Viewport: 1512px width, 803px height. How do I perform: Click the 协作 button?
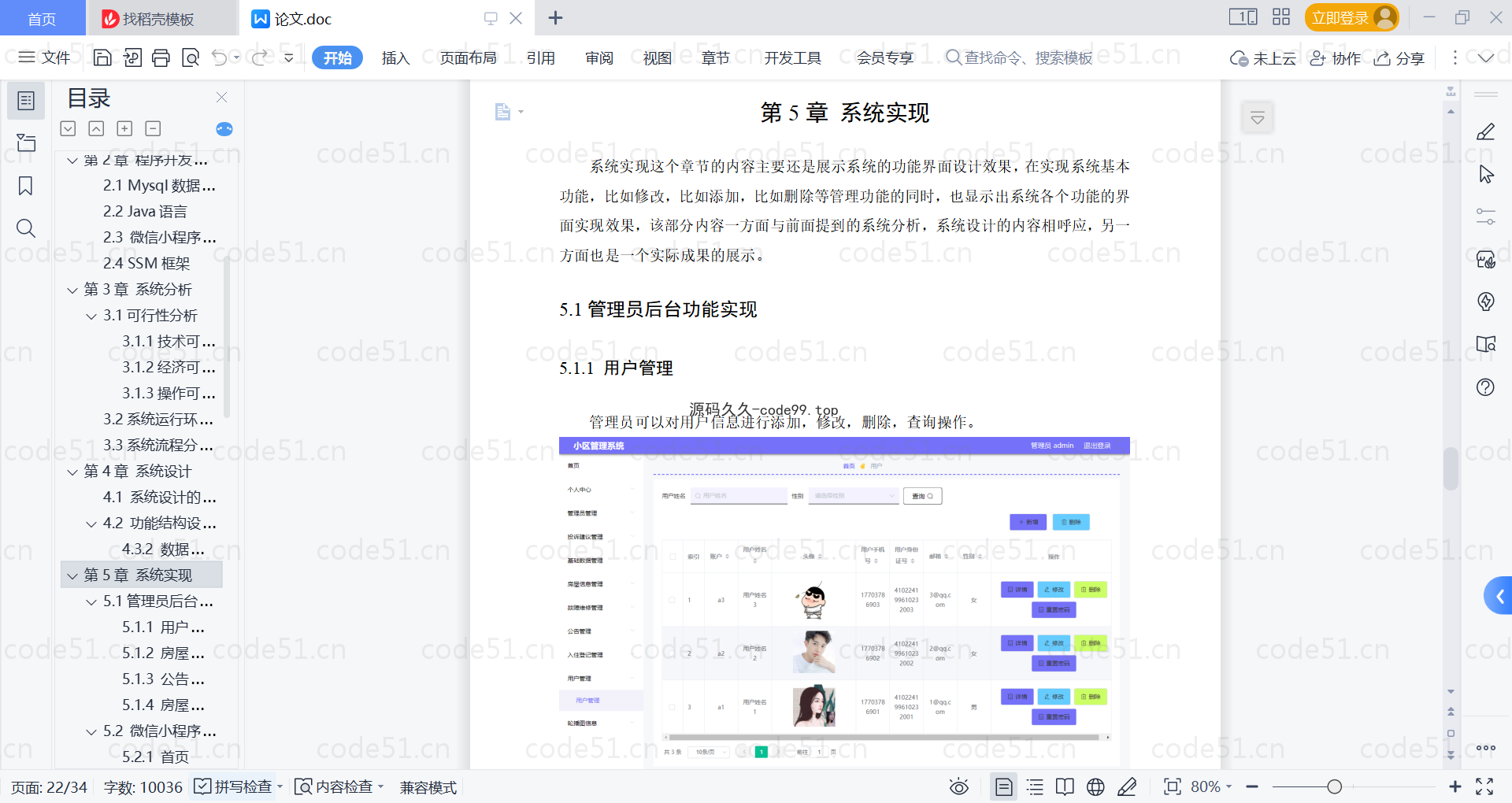(1335, 58)
